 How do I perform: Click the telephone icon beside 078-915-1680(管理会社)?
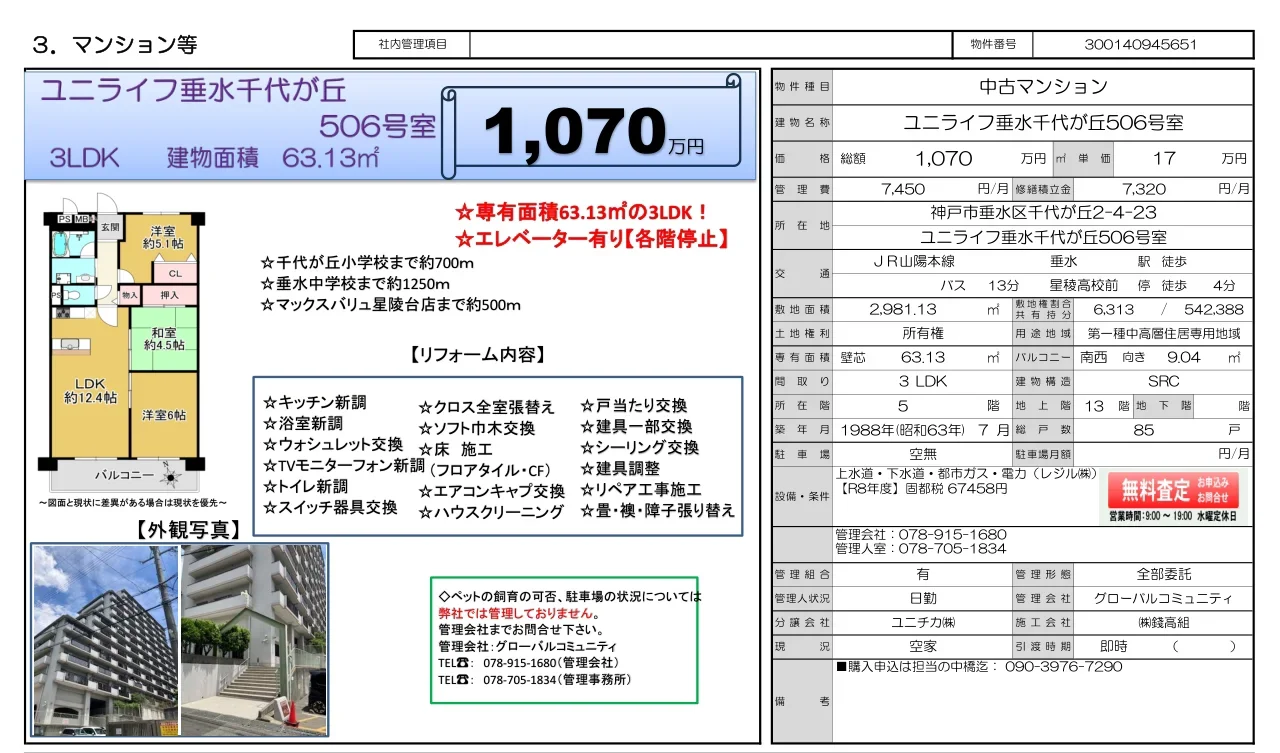[x=463, y=663]
